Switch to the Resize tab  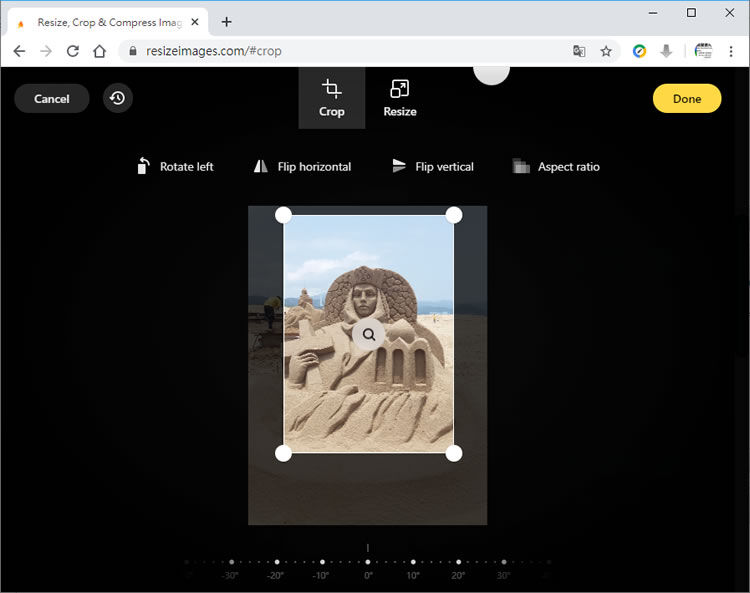click(x=400, y=98)
